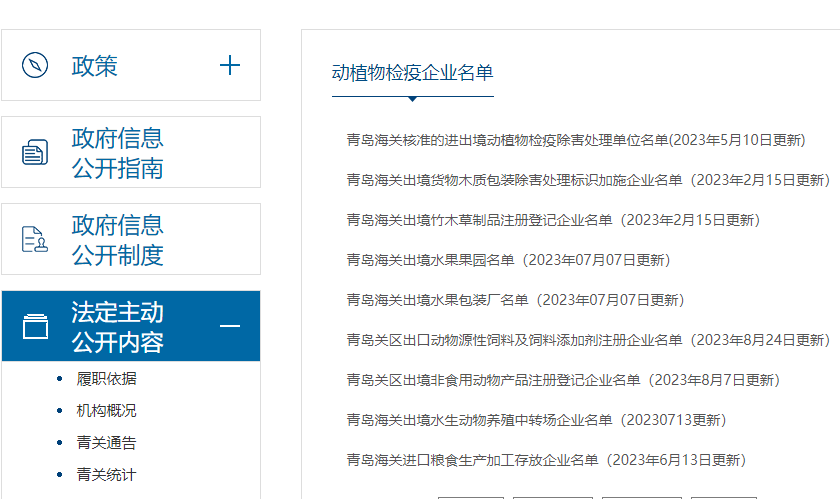Open the 青关通告 submenu link
This screenshot has width=840, height=499.
tap(106, 443)
